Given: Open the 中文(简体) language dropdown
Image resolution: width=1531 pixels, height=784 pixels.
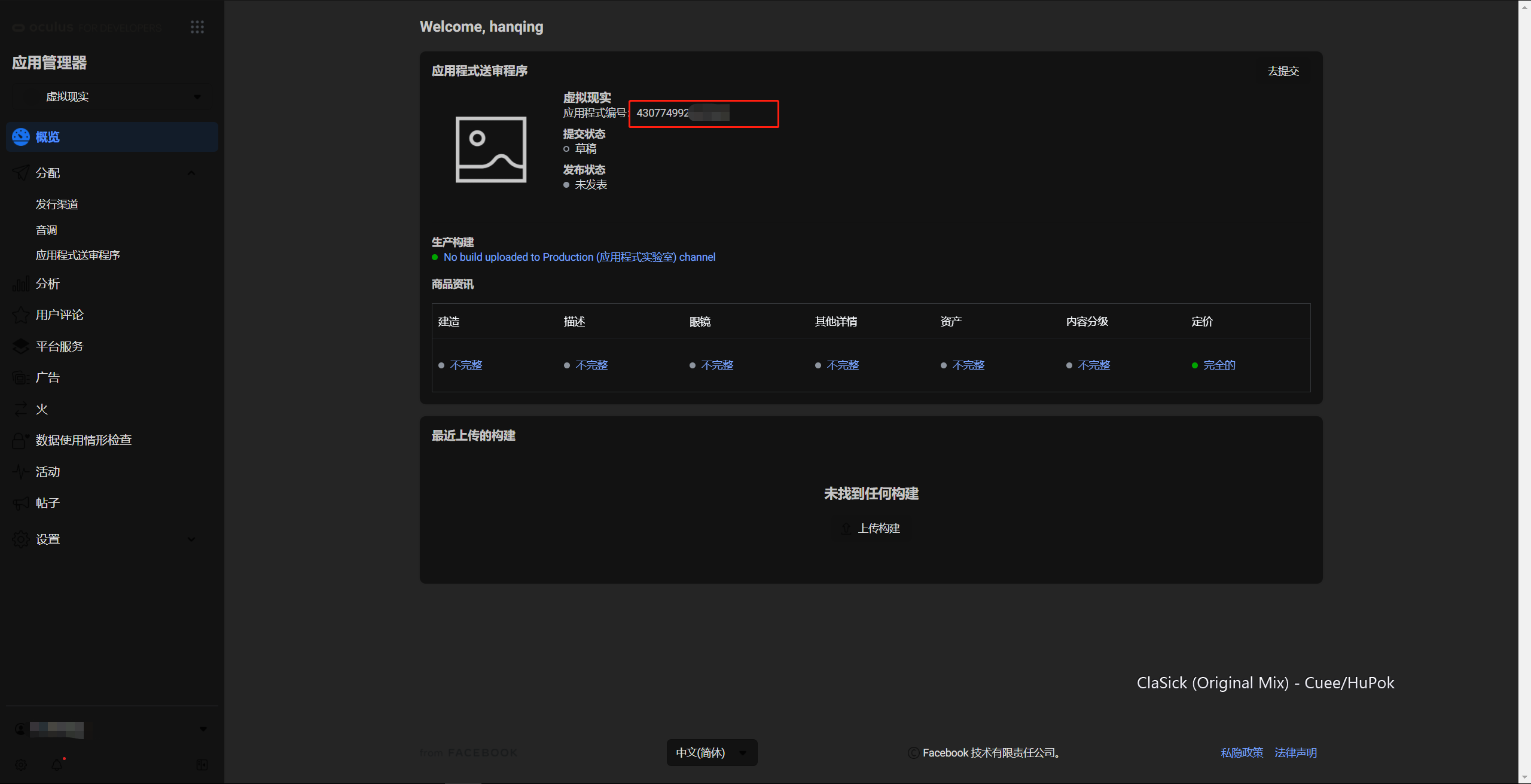Looking at the screenshot, I should coord(712,753).
